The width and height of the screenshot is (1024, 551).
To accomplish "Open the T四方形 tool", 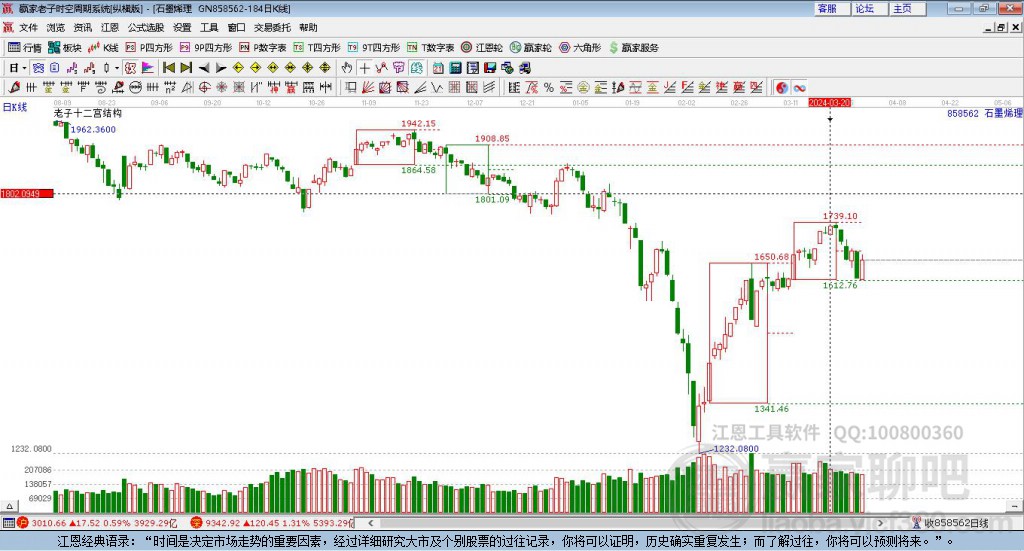I will point(317,48).
